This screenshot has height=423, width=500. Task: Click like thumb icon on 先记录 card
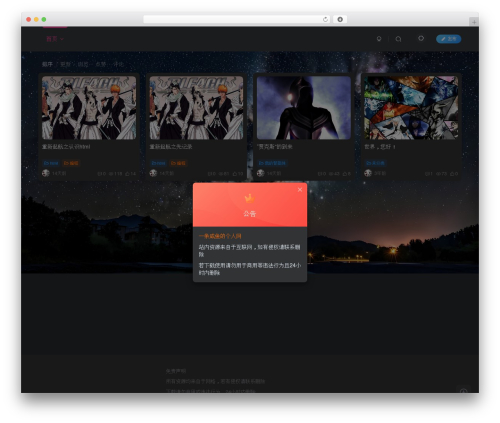pyautogui.click(x=234, y=174)
